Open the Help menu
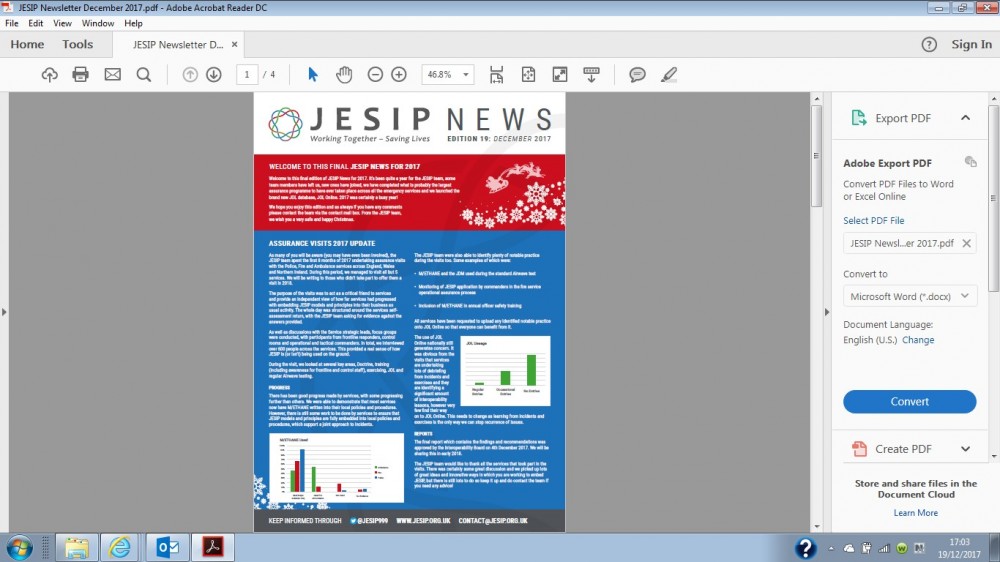The width and height of the screenshot is (1000, 562). coord(133,24)
